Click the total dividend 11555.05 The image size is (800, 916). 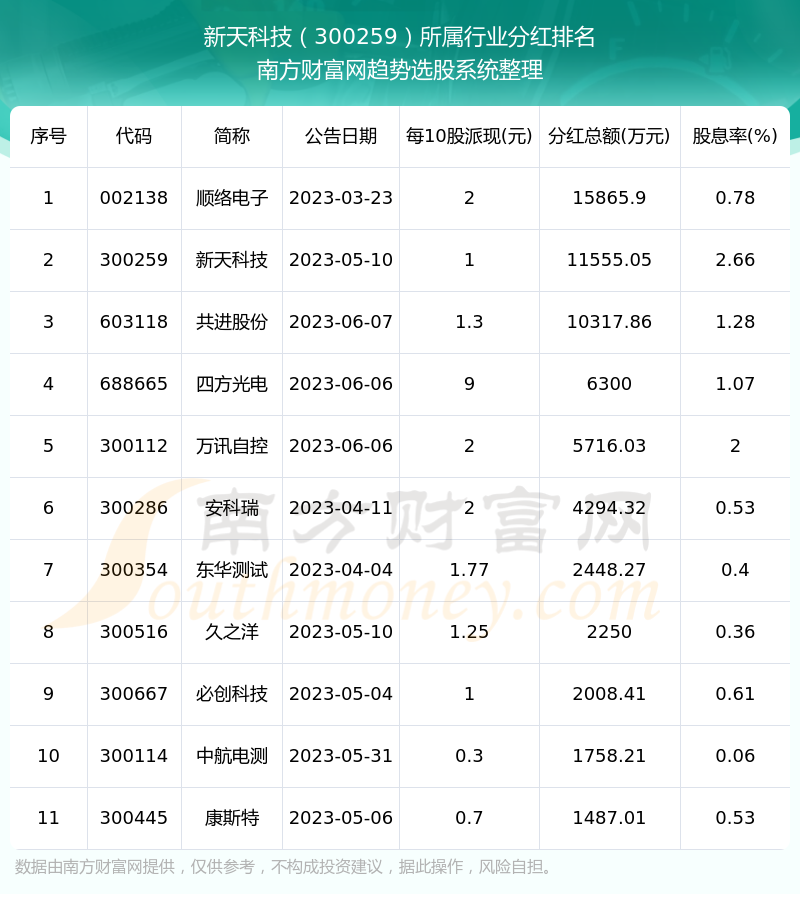[x=609, y=260]
